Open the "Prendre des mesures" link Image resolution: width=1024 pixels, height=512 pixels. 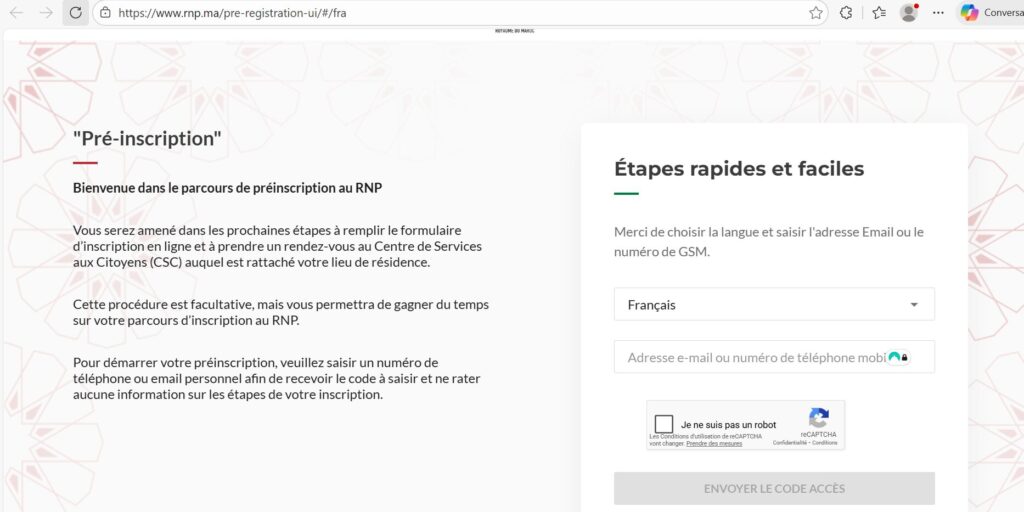tap(714, 443)
